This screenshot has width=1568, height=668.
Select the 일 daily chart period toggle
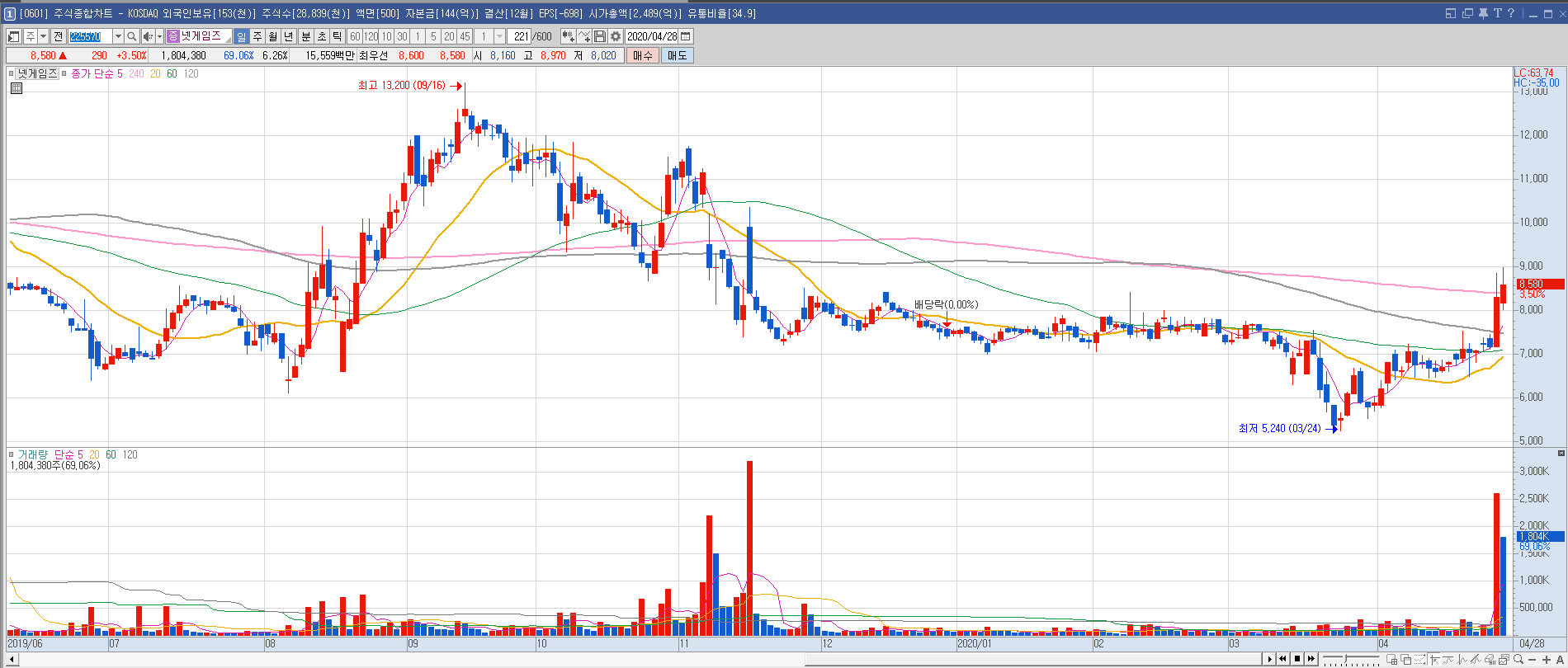pos(241,36)
